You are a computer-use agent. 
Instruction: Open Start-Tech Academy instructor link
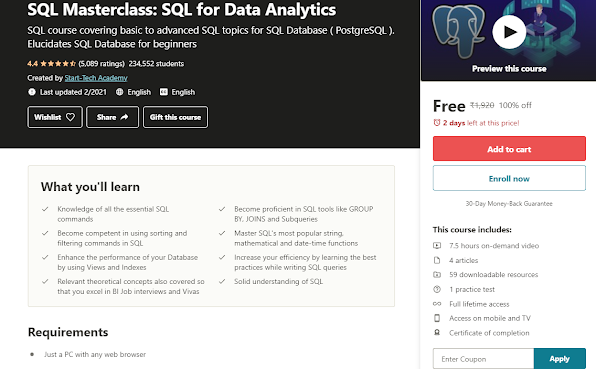coord(96,78)
